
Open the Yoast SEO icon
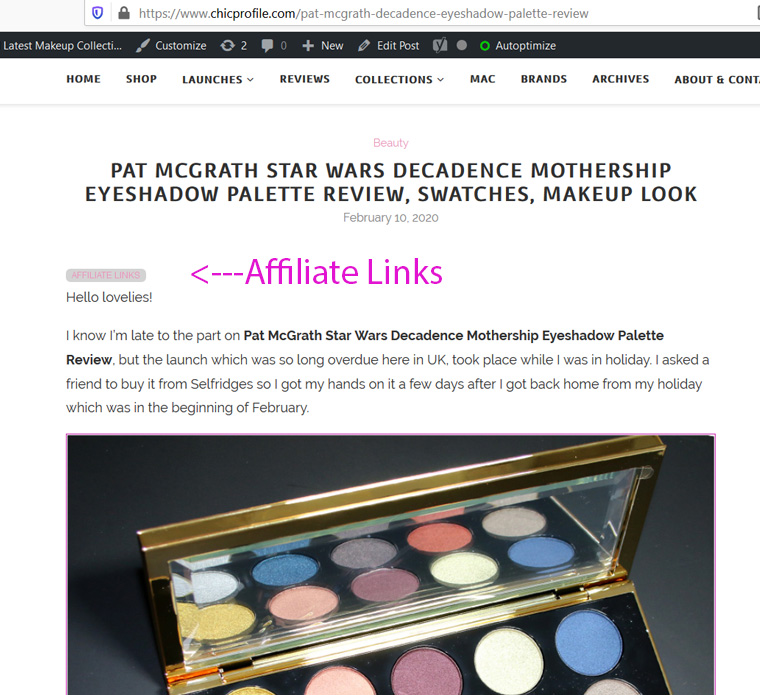click(440, 46)
